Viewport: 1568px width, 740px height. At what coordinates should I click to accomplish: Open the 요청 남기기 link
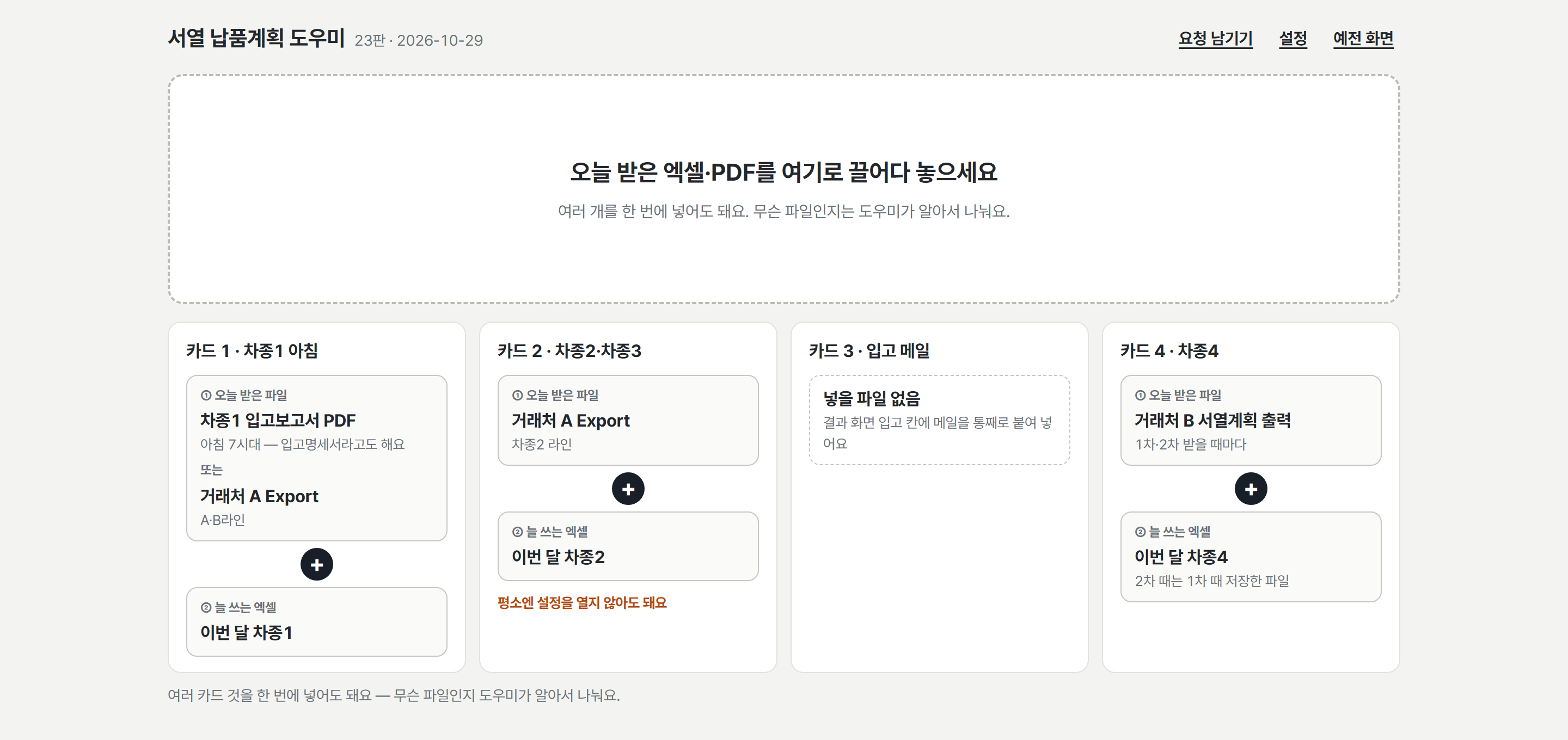(1215, 38)
